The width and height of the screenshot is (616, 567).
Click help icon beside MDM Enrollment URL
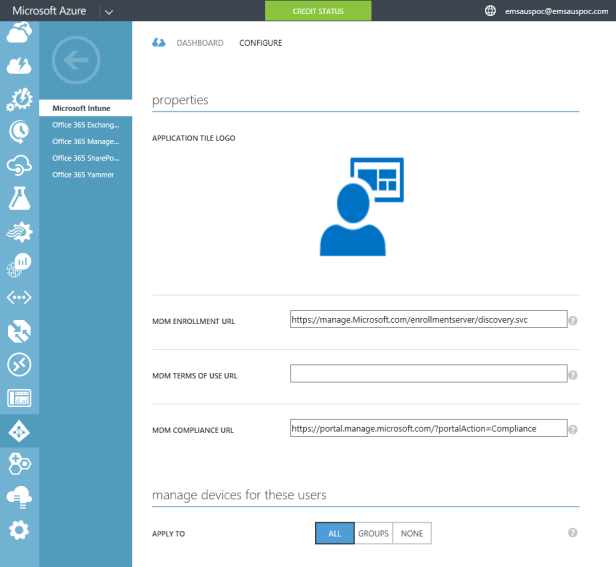(573, 321)
